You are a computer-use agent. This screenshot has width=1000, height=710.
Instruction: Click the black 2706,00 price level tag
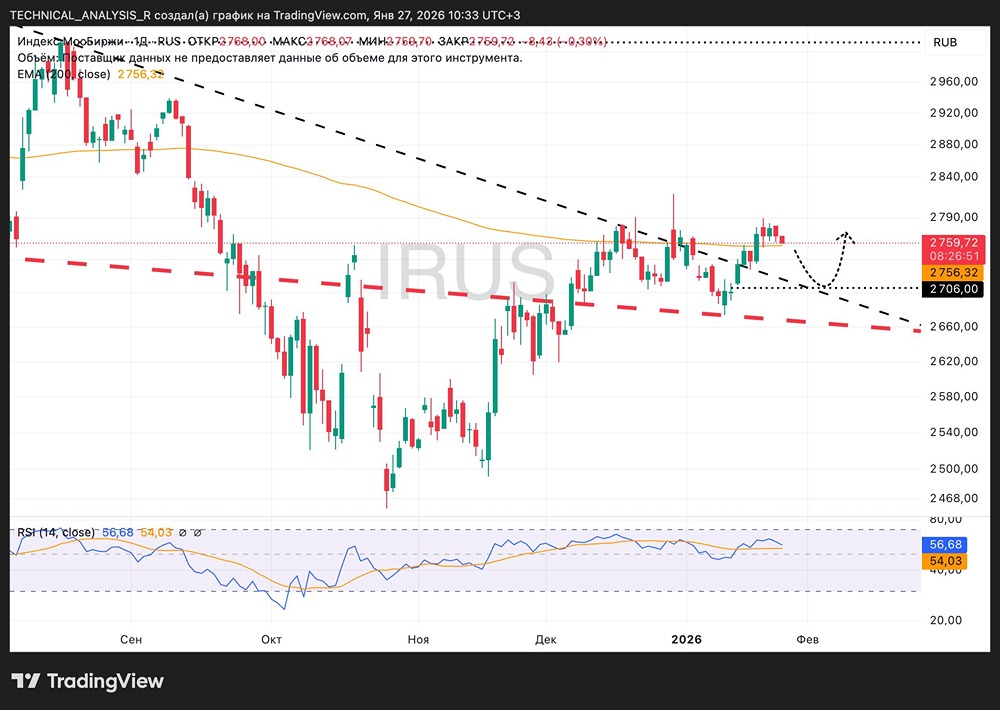(953, 289)
